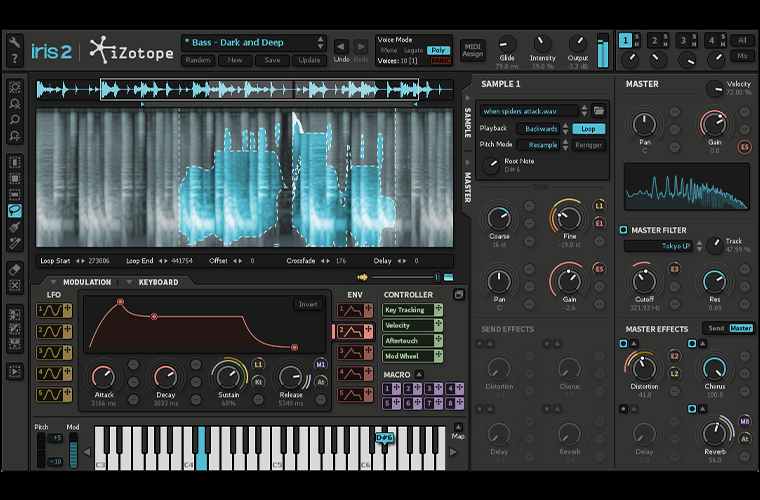Collapse the Modulation panel arrow
Image resolution: width=760 pixels, height=500 pixels.
click(x=54, y=282)
